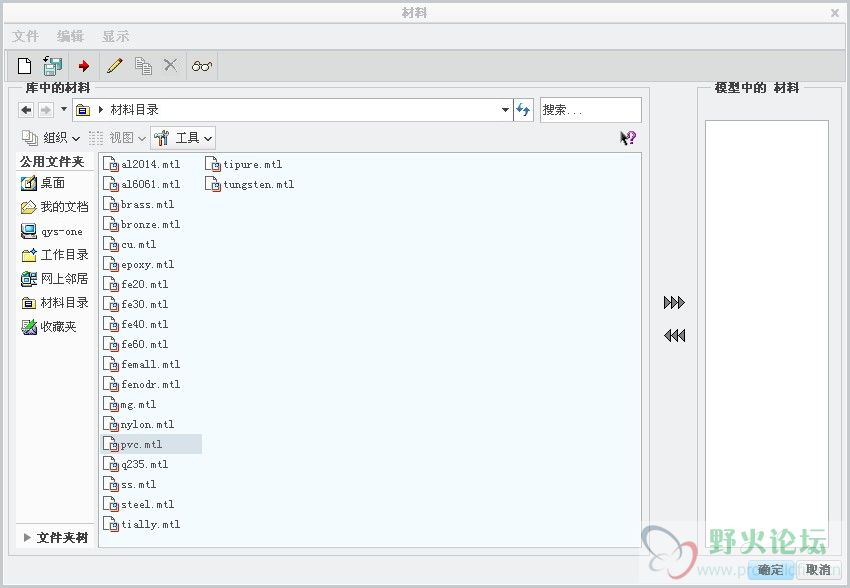Select brass.mtl file
Image resolution: width=850 pixels, height=588 pixels.
(x=139, y=204)
